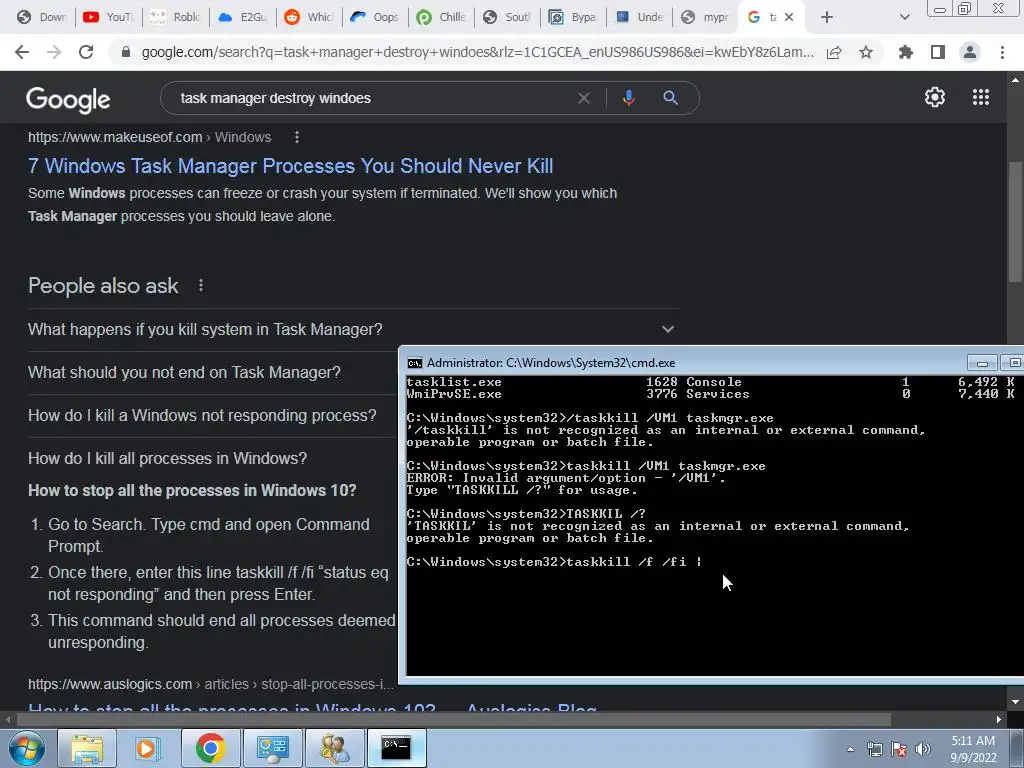Expand 'What should you not end' question

[213, 372]
